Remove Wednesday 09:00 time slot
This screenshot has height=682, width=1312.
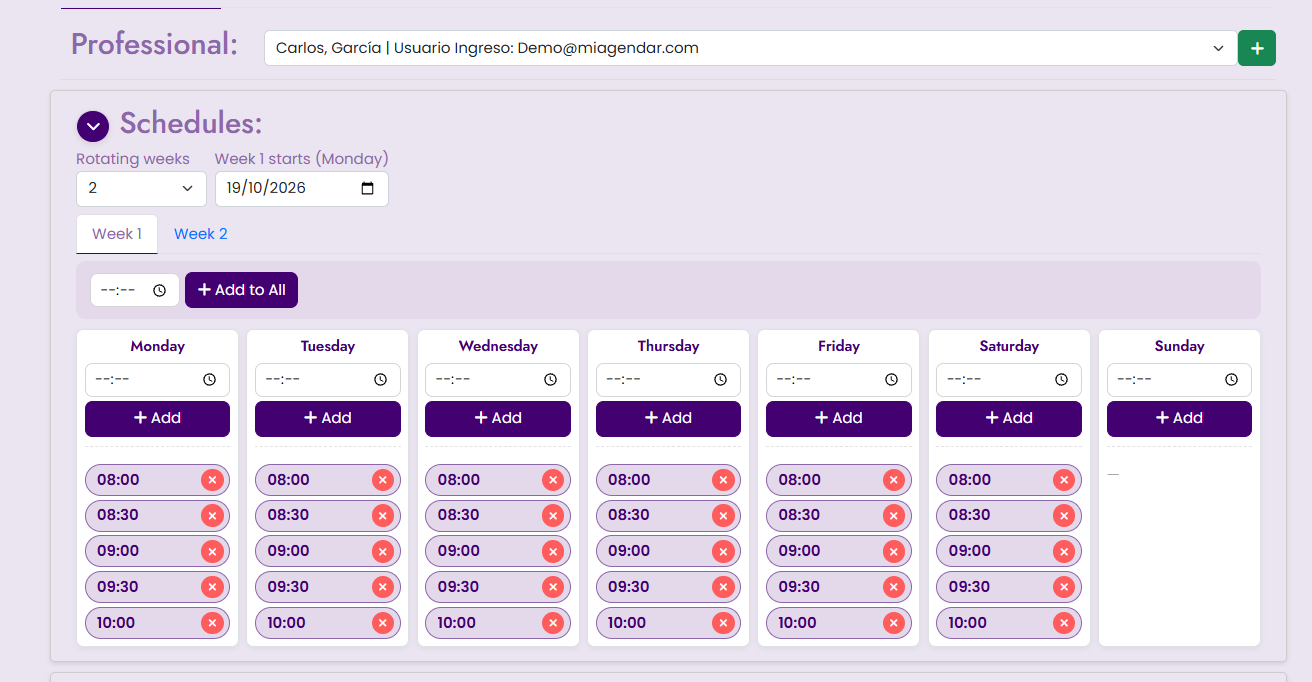[552, 551]
